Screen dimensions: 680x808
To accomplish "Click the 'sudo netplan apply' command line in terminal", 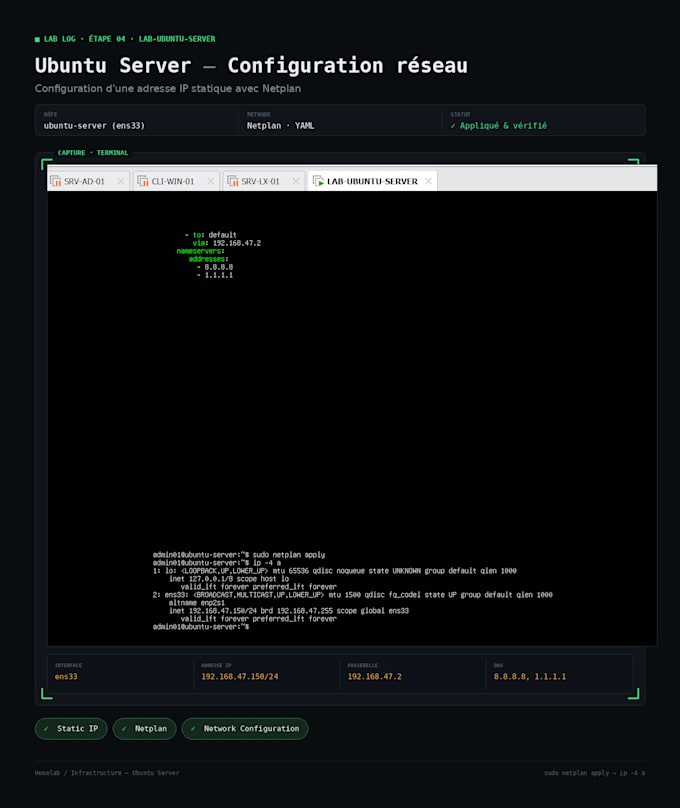I will (x=239, y=555).
